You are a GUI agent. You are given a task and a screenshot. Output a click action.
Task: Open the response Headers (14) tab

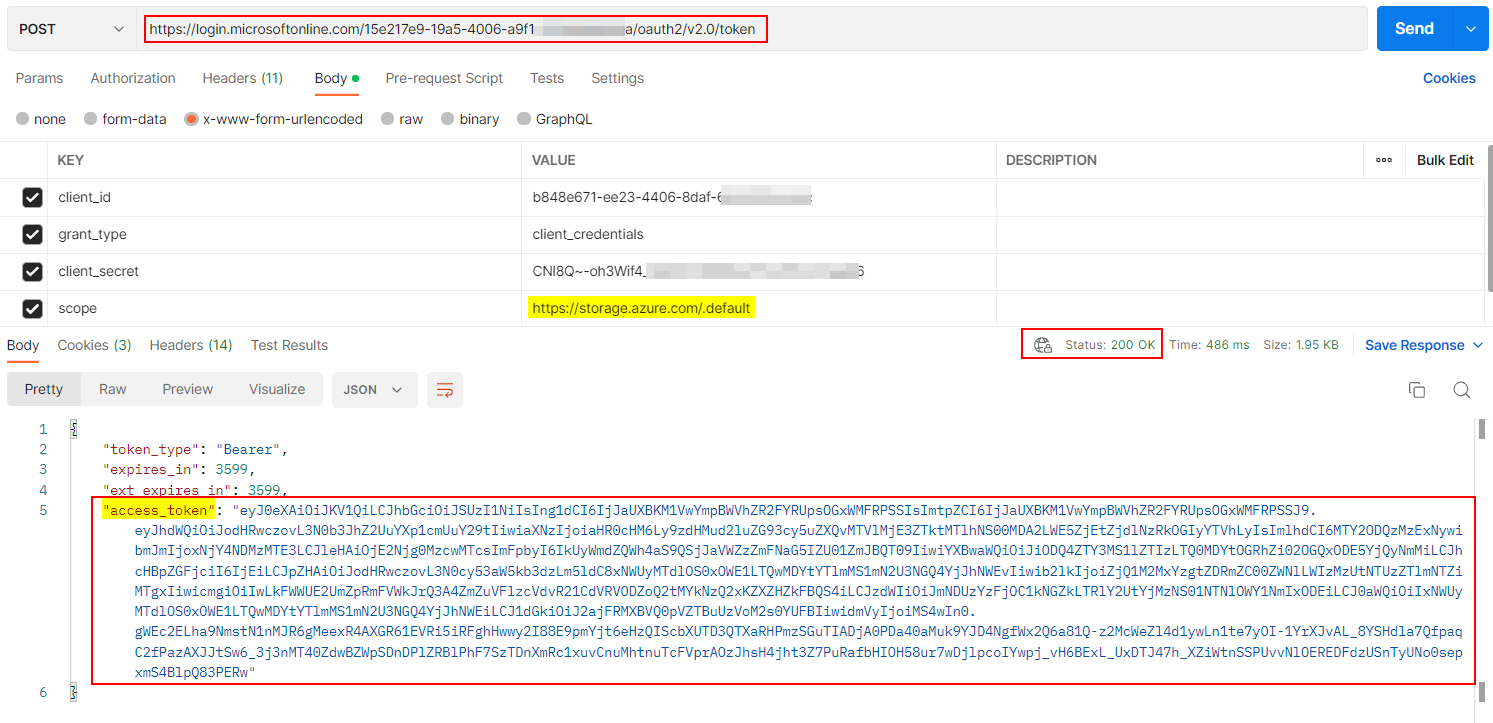point(191,345)
